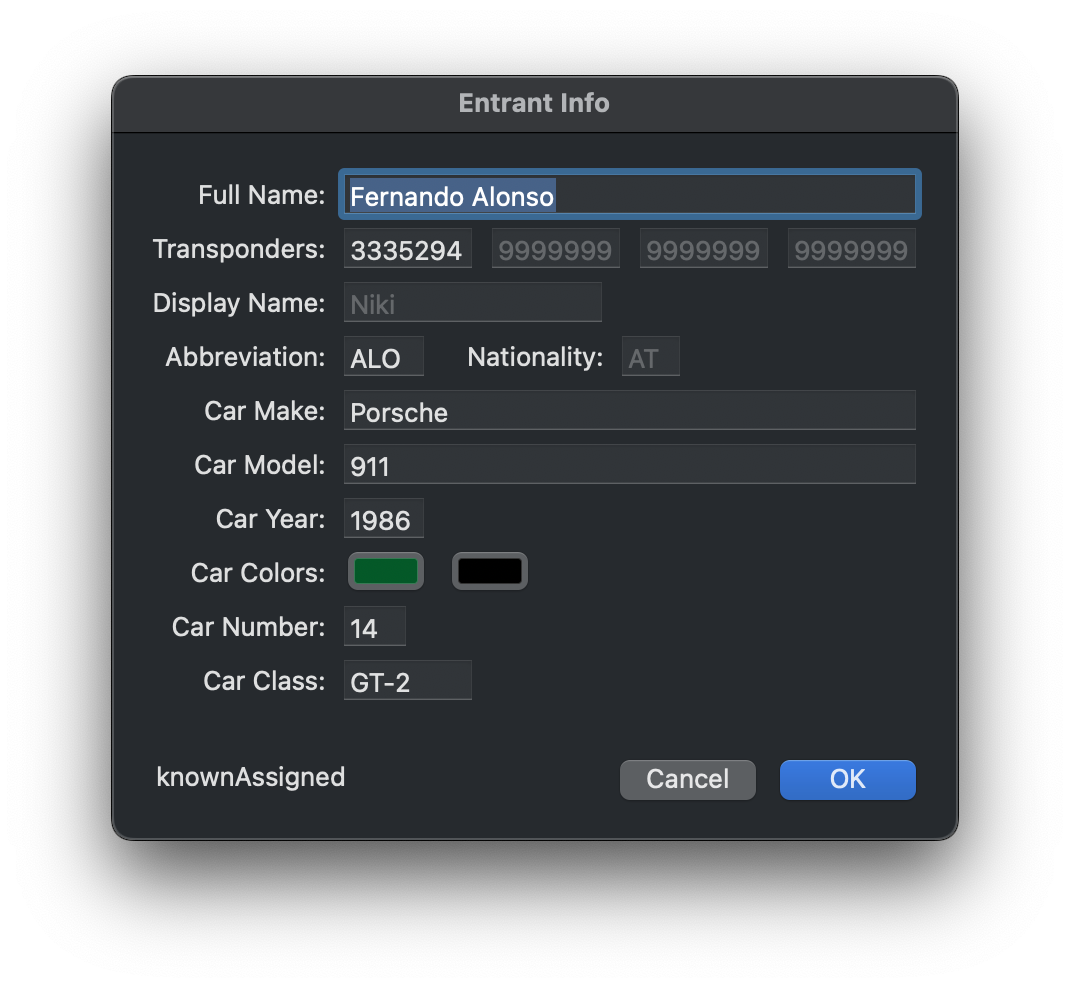This screenshot has width=1070, height=988.
Task: Click the Full Name input field
Action: (630, 195)
